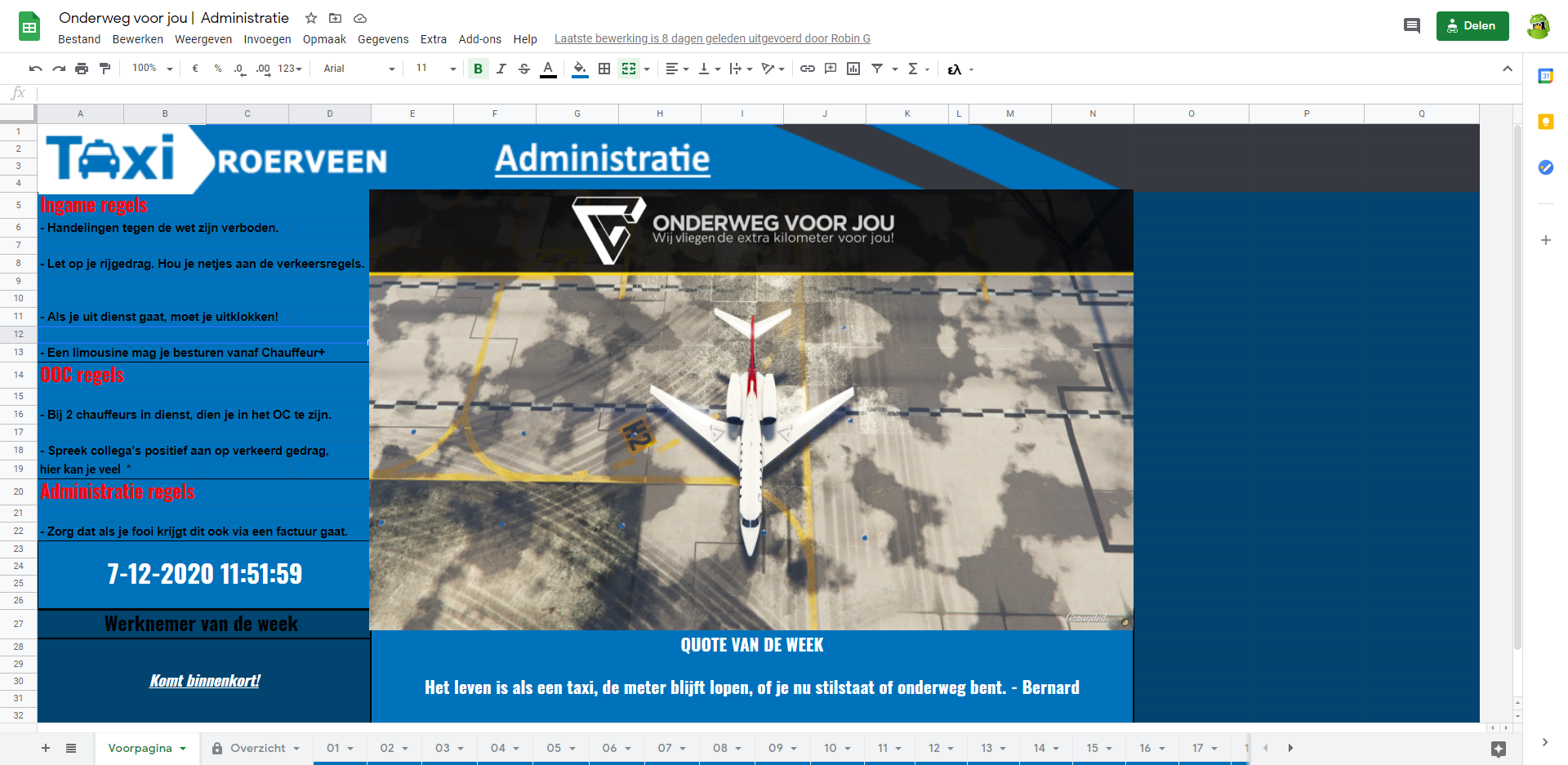Expand the 100% zoom dropdown
1568x765 pixels.
coord(153,69)
